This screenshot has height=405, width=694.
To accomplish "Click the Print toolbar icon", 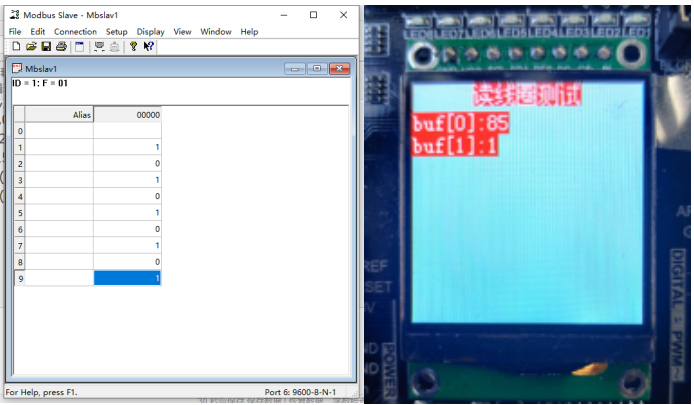I will pyautogui.click(x=61, y=46).
